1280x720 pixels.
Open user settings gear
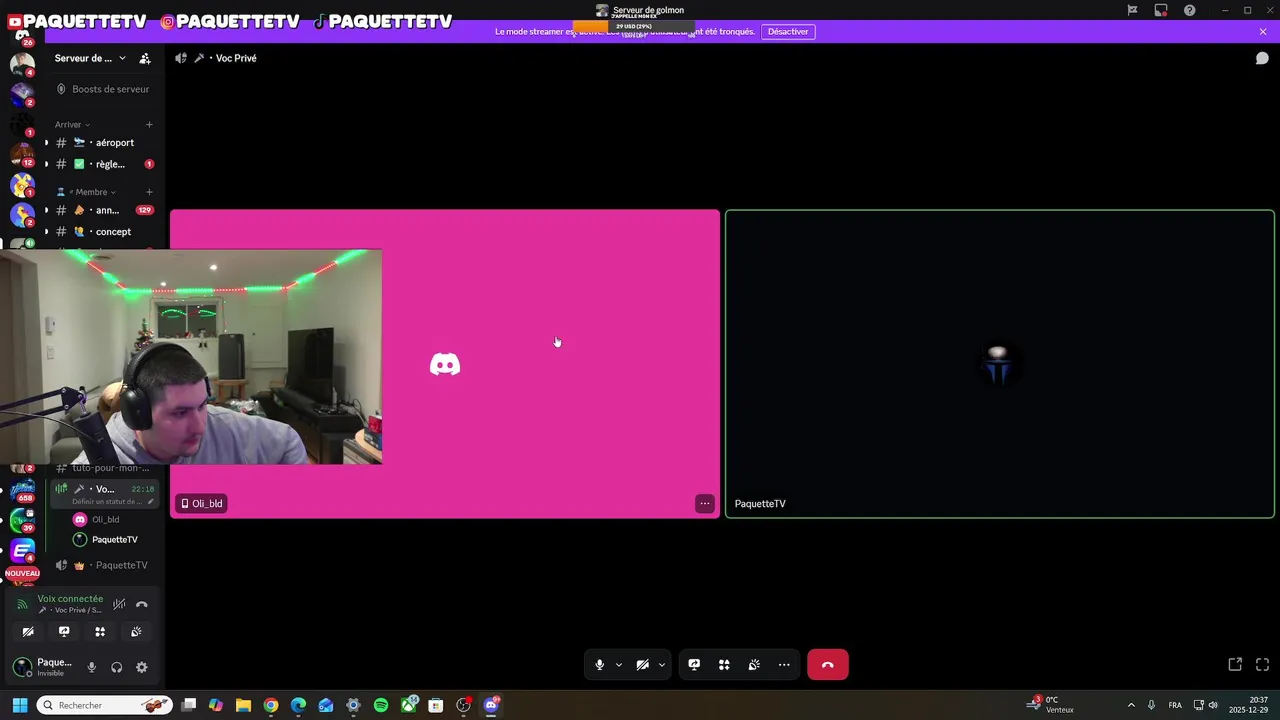pos(142,667)
